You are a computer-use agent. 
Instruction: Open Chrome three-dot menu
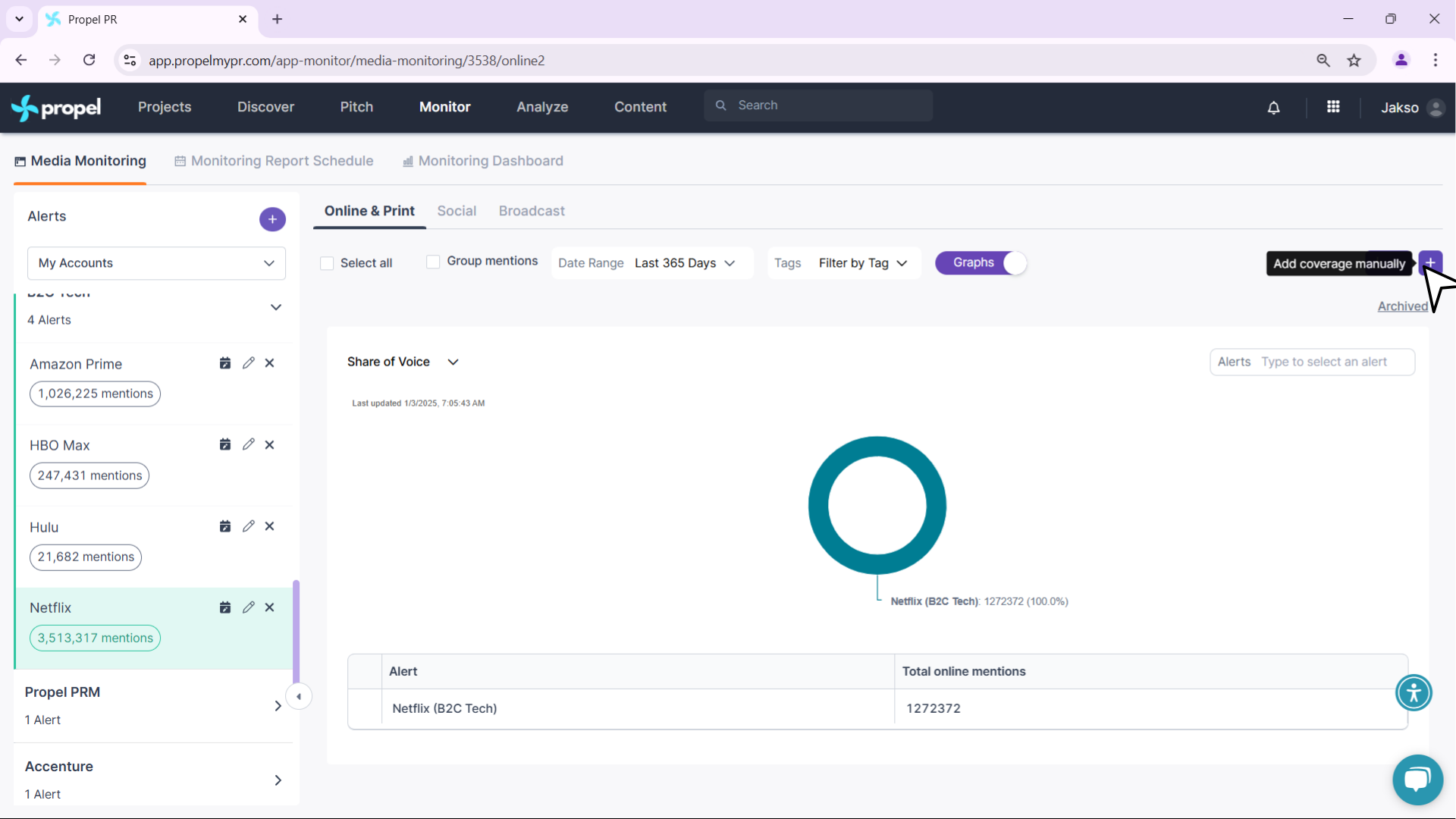pyautogui.click(x=1436, y=60)
